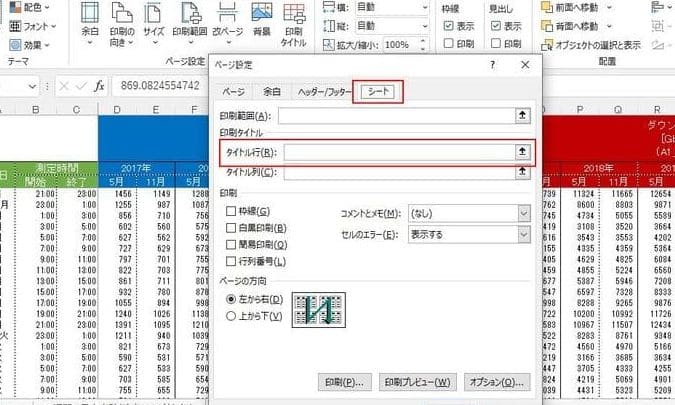Click the 印刷の向き (Orientation) ribbon icon

pos(123,24)
